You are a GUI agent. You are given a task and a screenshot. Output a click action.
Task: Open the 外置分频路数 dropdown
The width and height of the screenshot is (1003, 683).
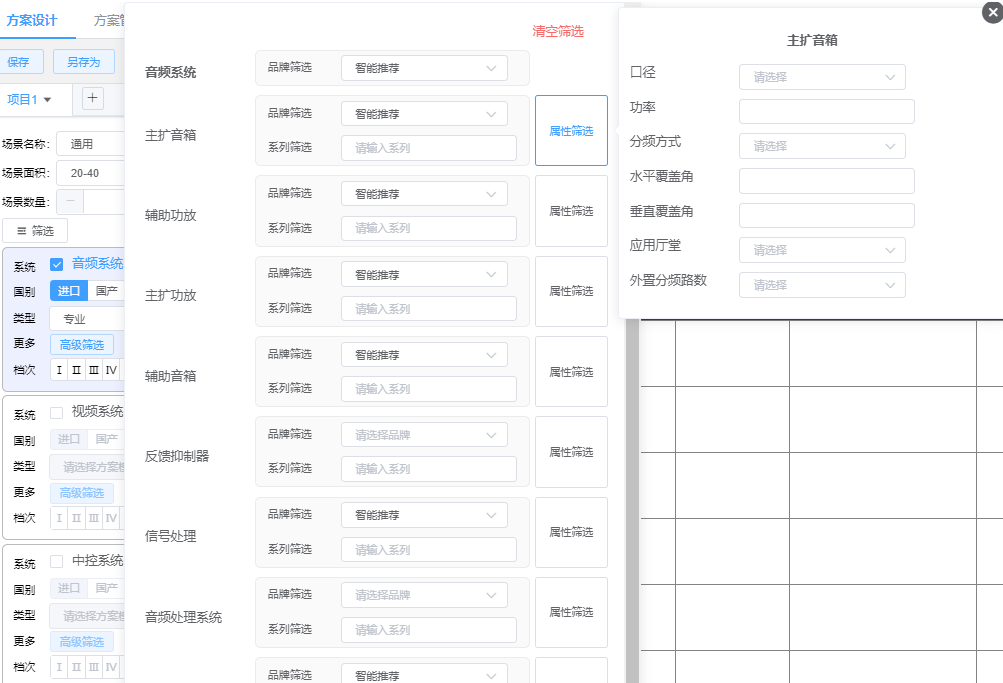[822, 285]
